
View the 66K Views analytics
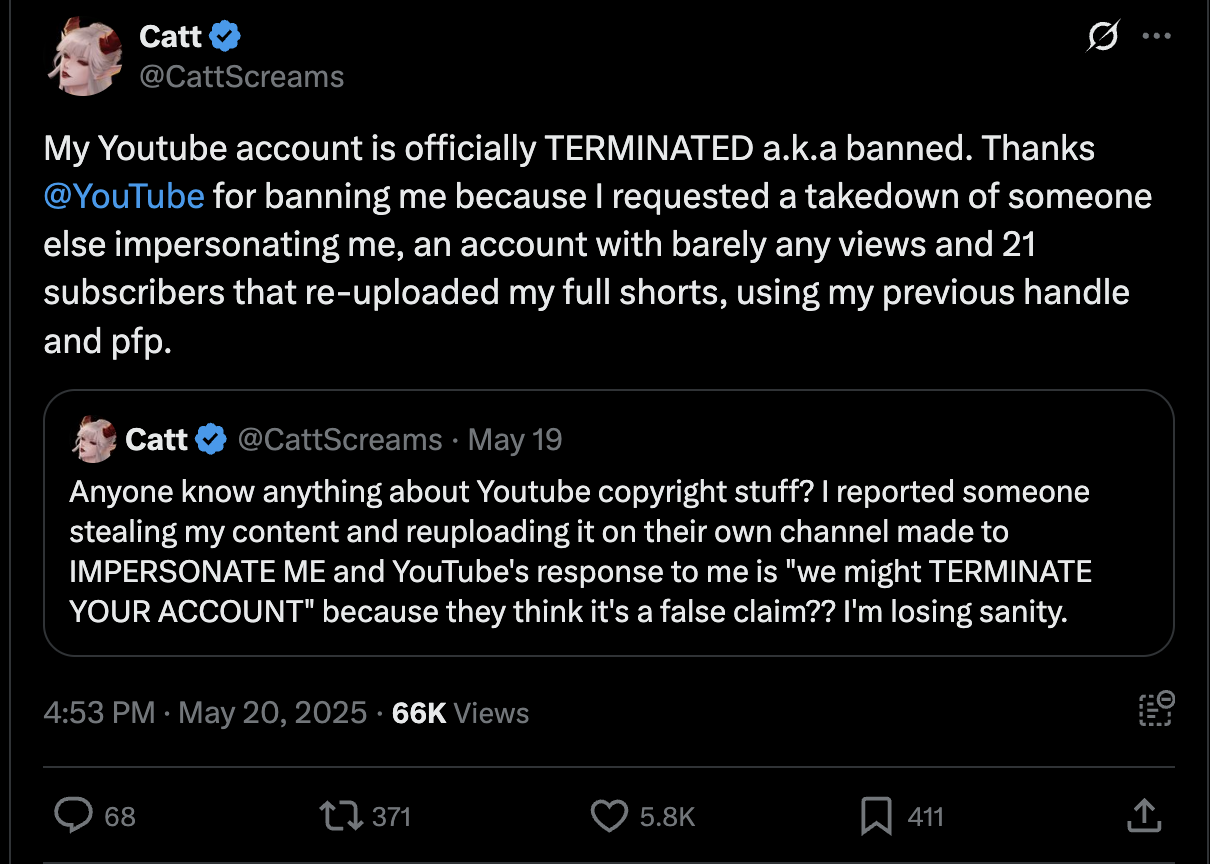(461, 713)
